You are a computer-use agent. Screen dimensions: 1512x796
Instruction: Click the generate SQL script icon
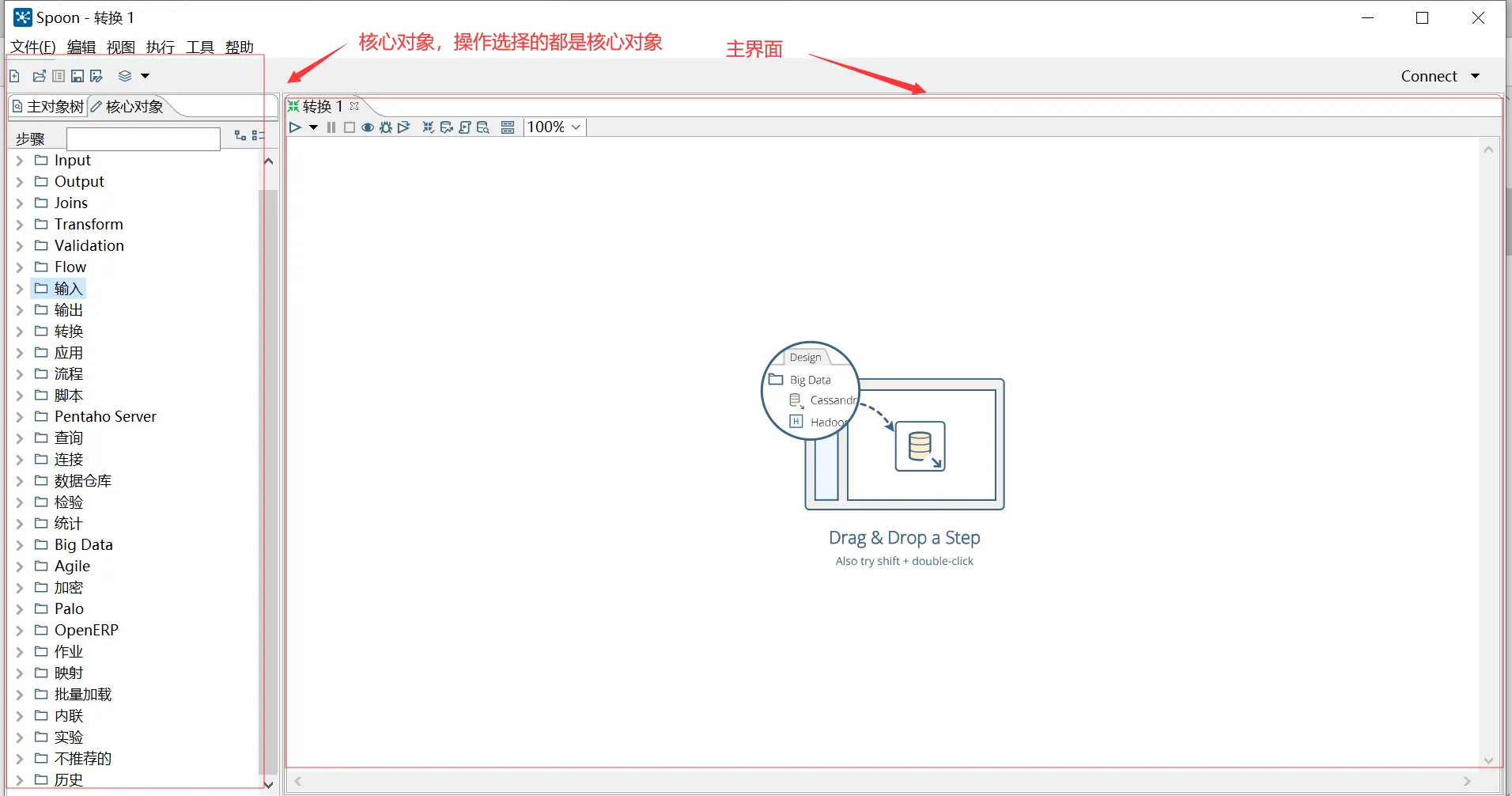pyautogui.click(x=465, y=127)
